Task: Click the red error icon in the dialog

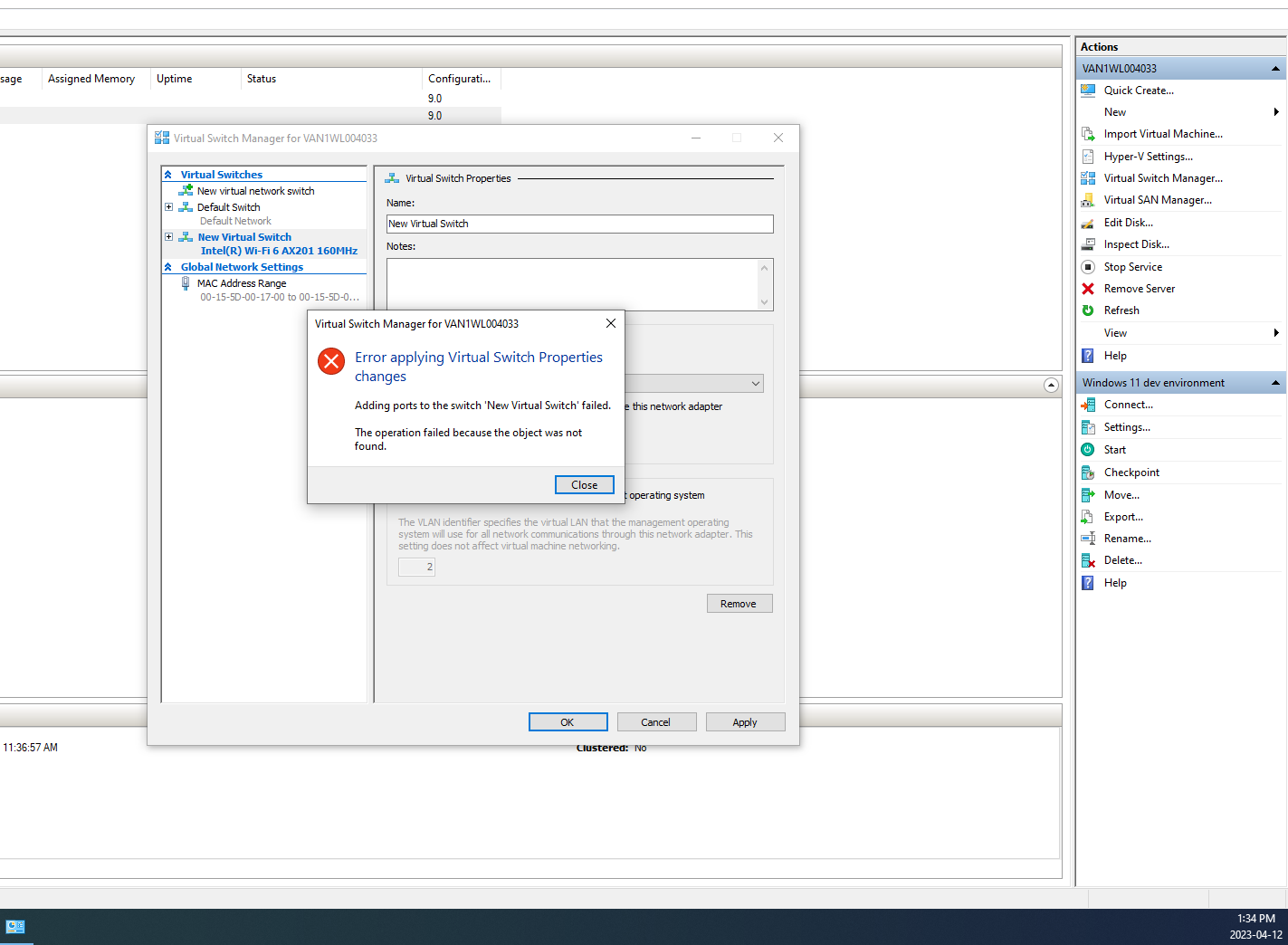Action: (331, 361)
